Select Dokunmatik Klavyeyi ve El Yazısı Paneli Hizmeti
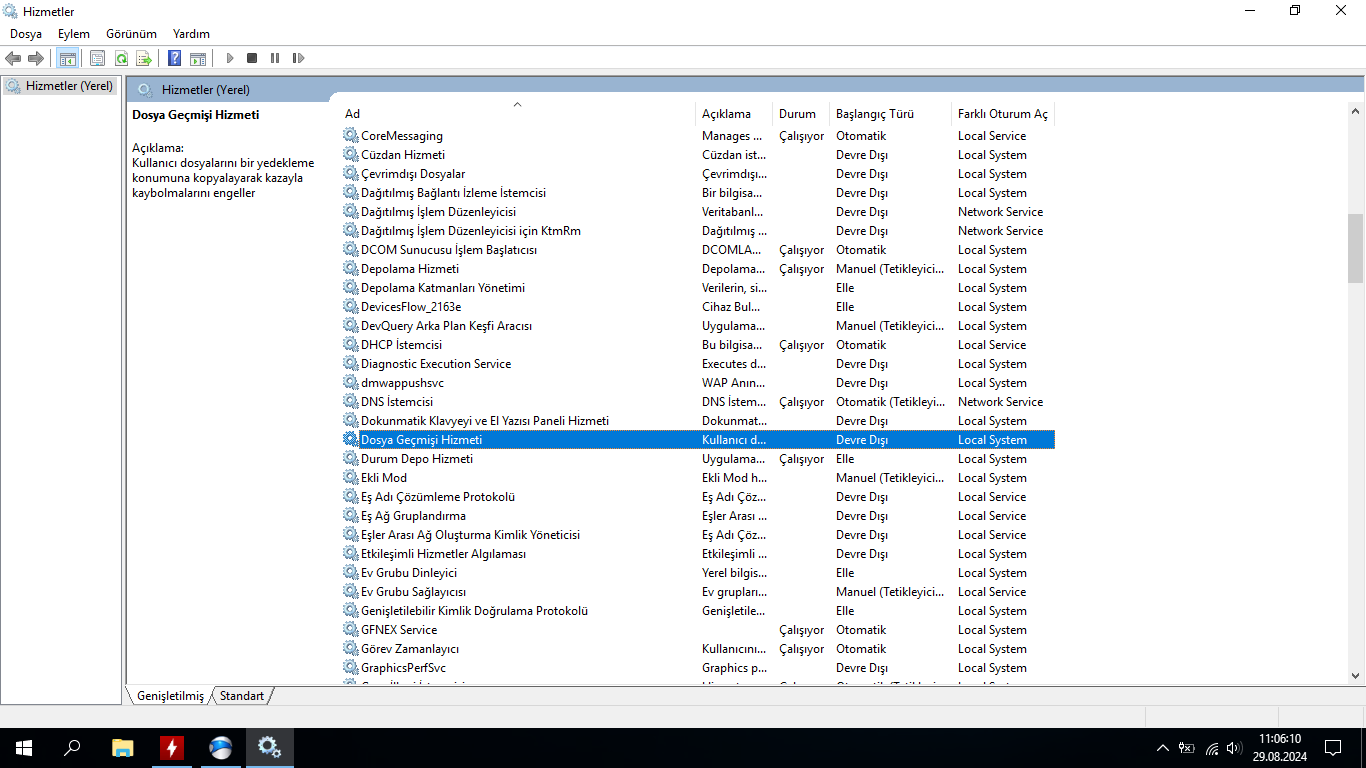Viewport: 1366px width, 768px height. pyautogui.click(x=698, y=420)
